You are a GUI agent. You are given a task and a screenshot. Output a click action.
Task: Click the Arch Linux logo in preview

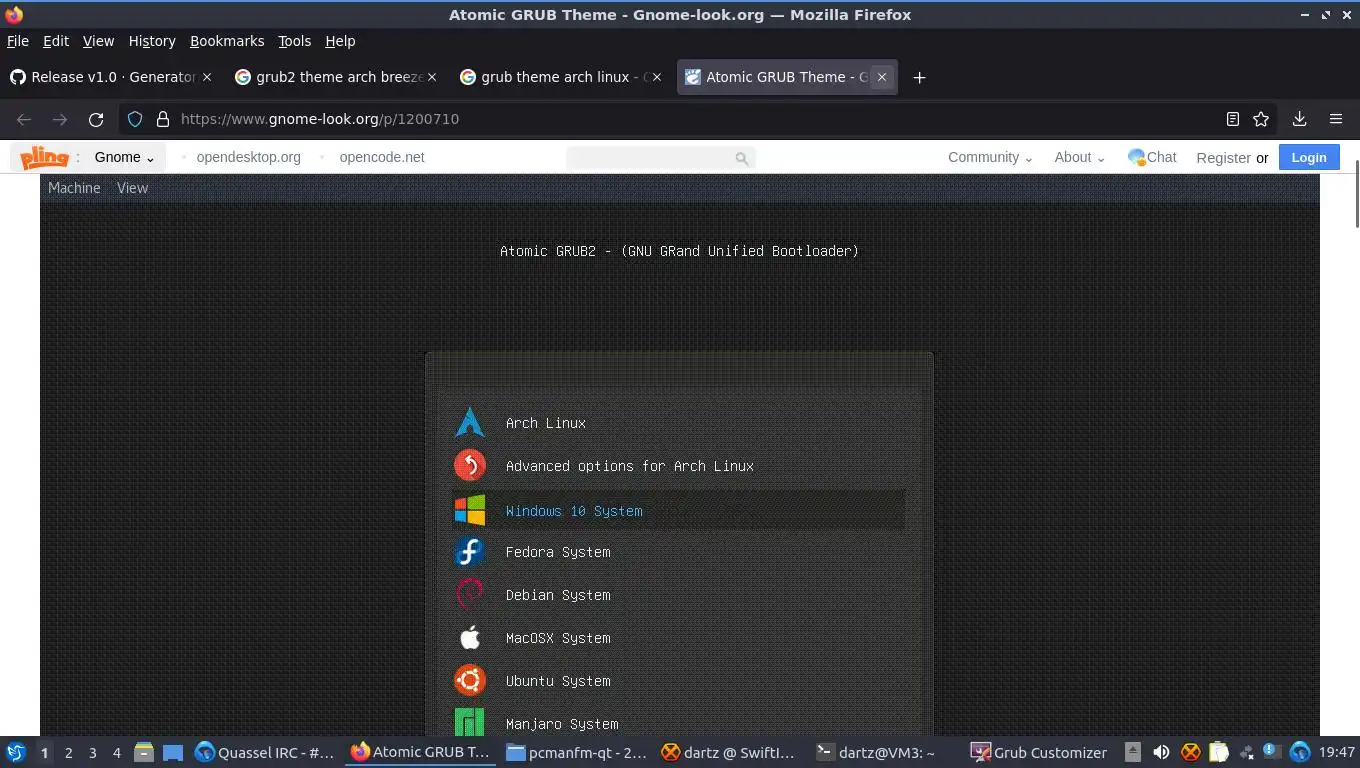(x=469, y=422)
